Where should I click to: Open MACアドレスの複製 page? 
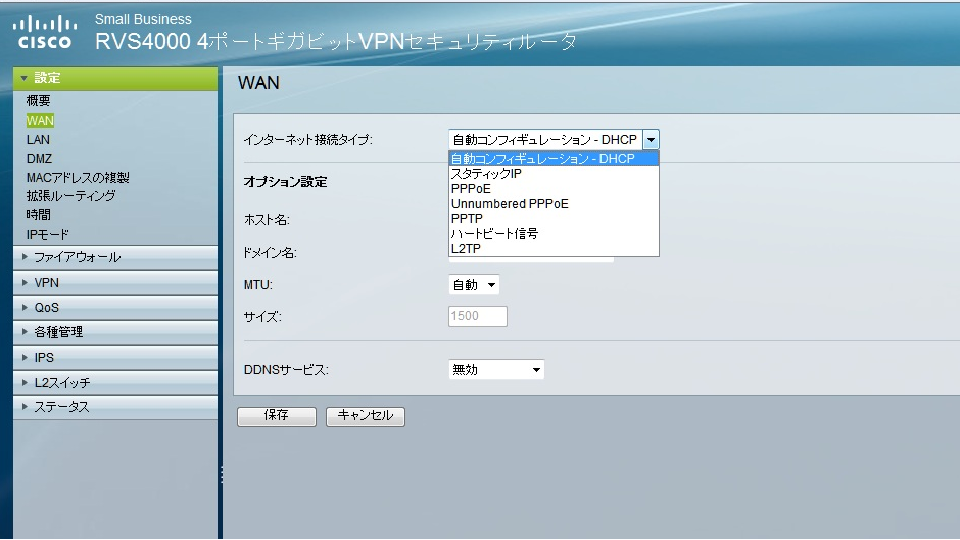coord(78,178)
